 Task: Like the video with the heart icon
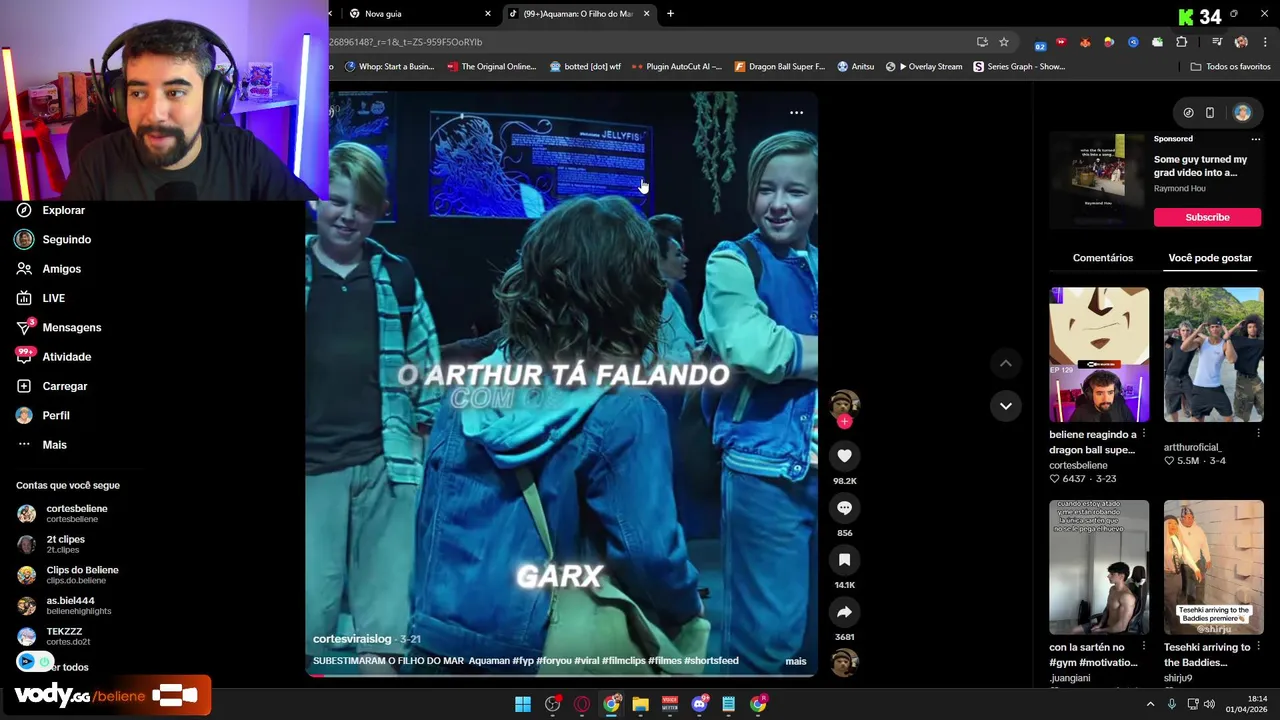(844, 456)
